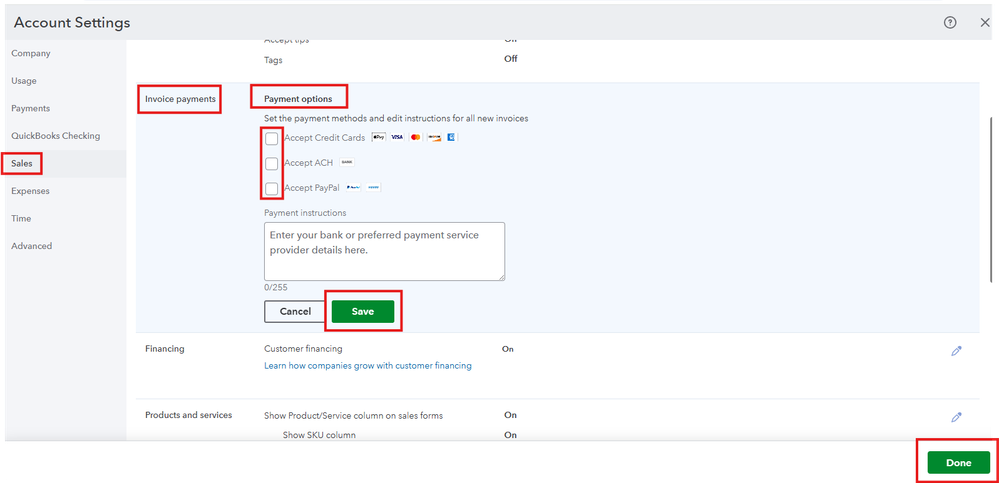Click the Products and services pencil icon
Viewport: 999px width, 483px height.
(x=956, y=417)
